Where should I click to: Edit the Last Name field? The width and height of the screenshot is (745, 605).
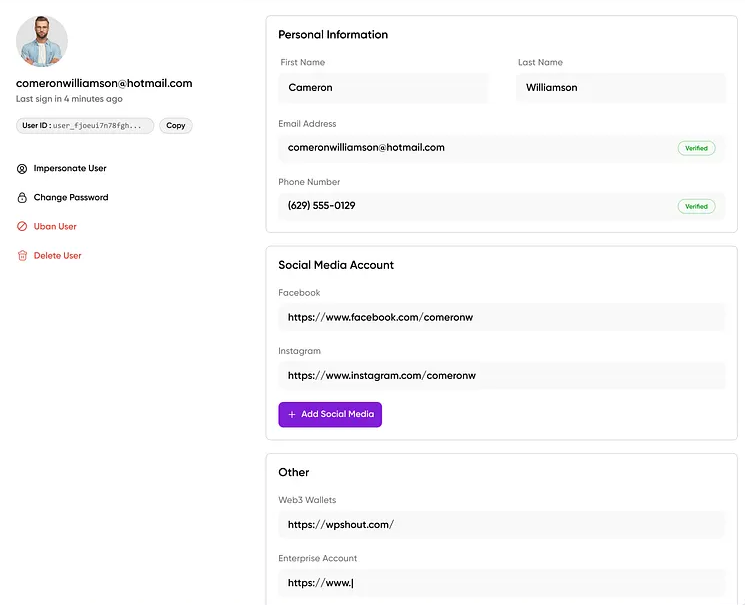(621, 88)
